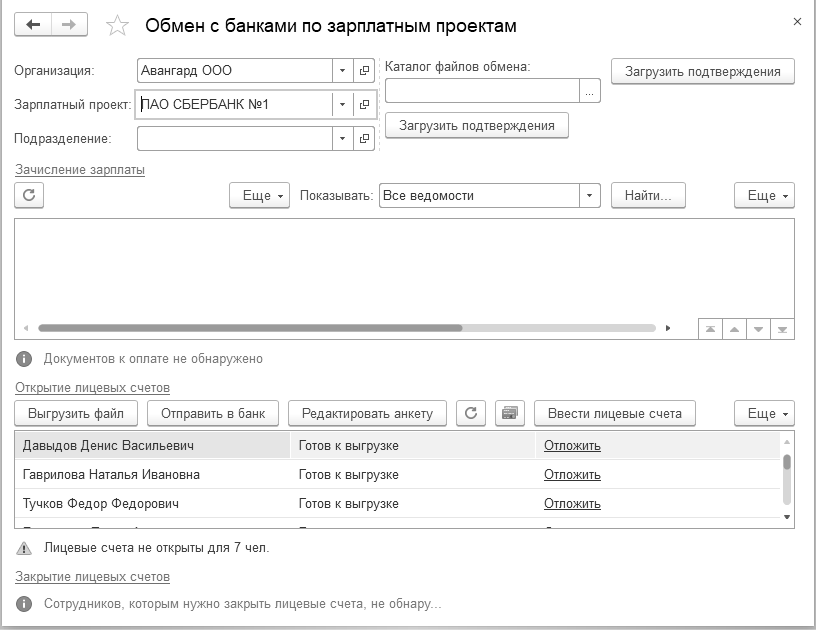Click the card icon next to Ввести лицевые счета
816x630 pixels.
510,413
